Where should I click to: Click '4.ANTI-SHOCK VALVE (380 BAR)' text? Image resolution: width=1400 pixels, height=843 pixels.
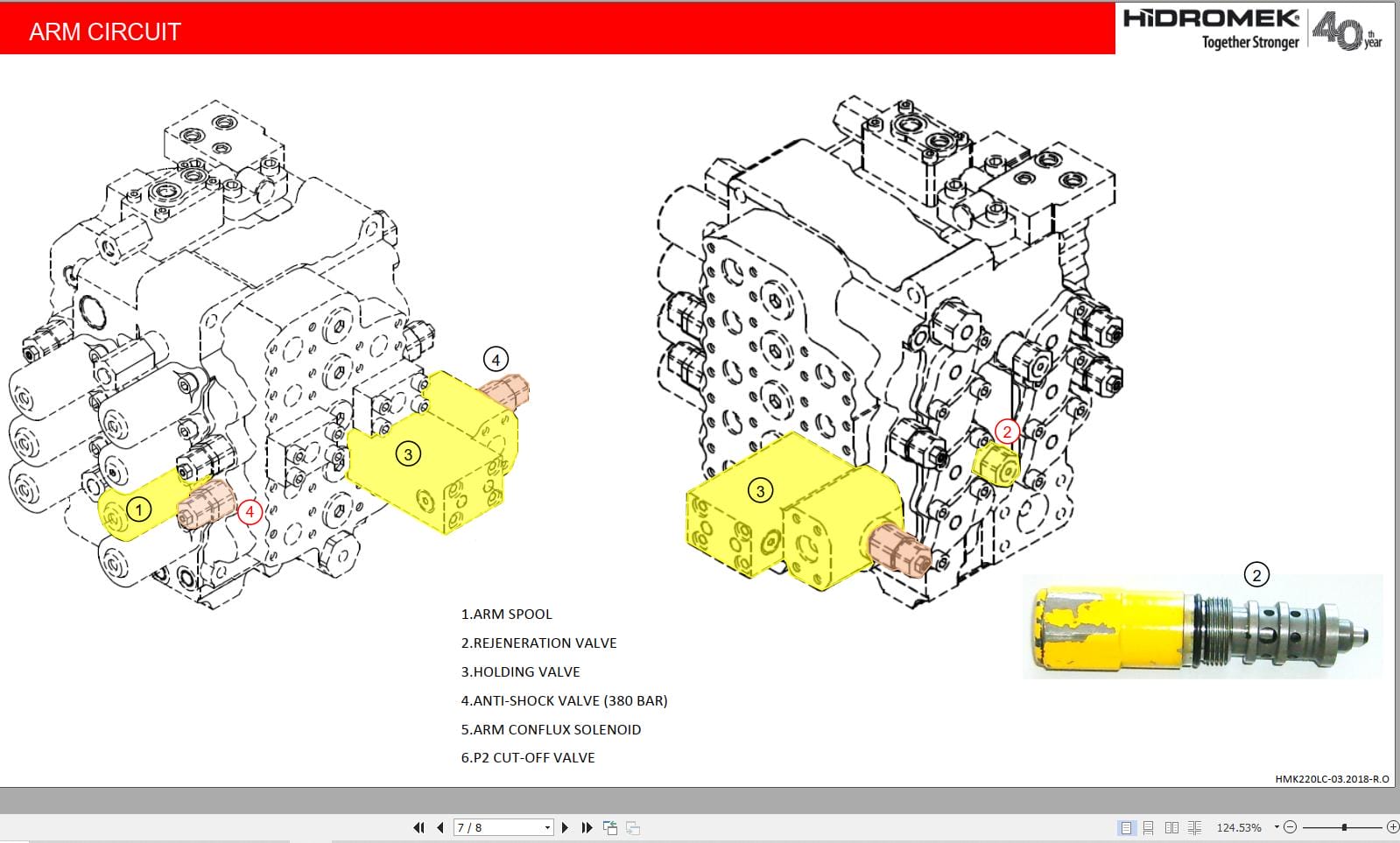click(565, 701)
